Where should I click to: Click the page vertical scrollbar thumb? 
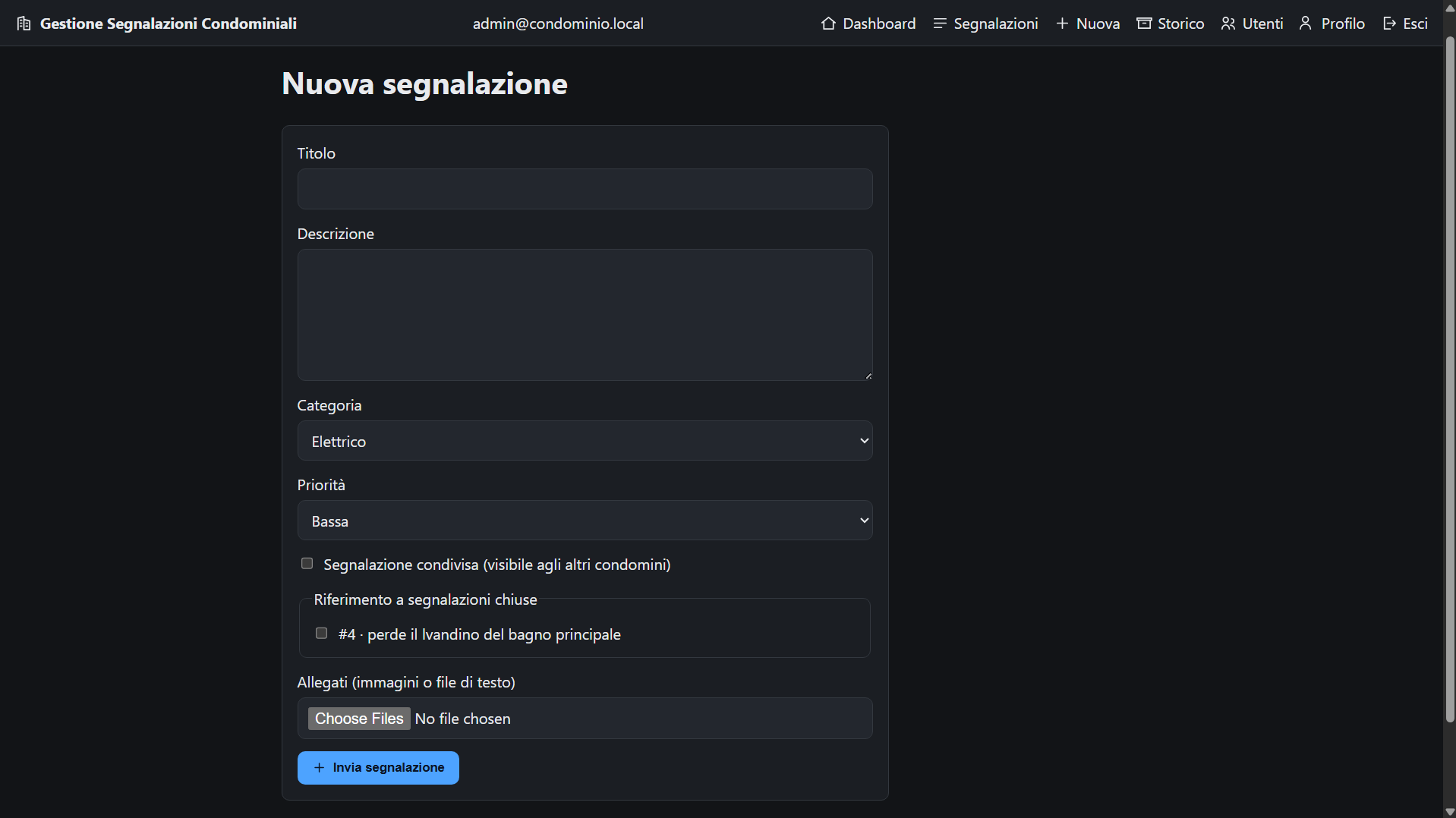pos(1450,379)
